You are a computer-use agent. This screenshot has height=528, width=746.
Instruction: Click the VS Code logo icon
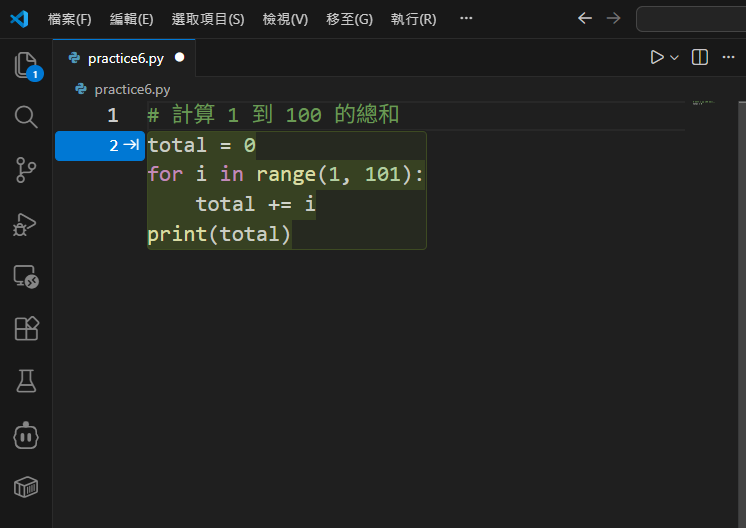pyautogui.click(x=20, y=19)
